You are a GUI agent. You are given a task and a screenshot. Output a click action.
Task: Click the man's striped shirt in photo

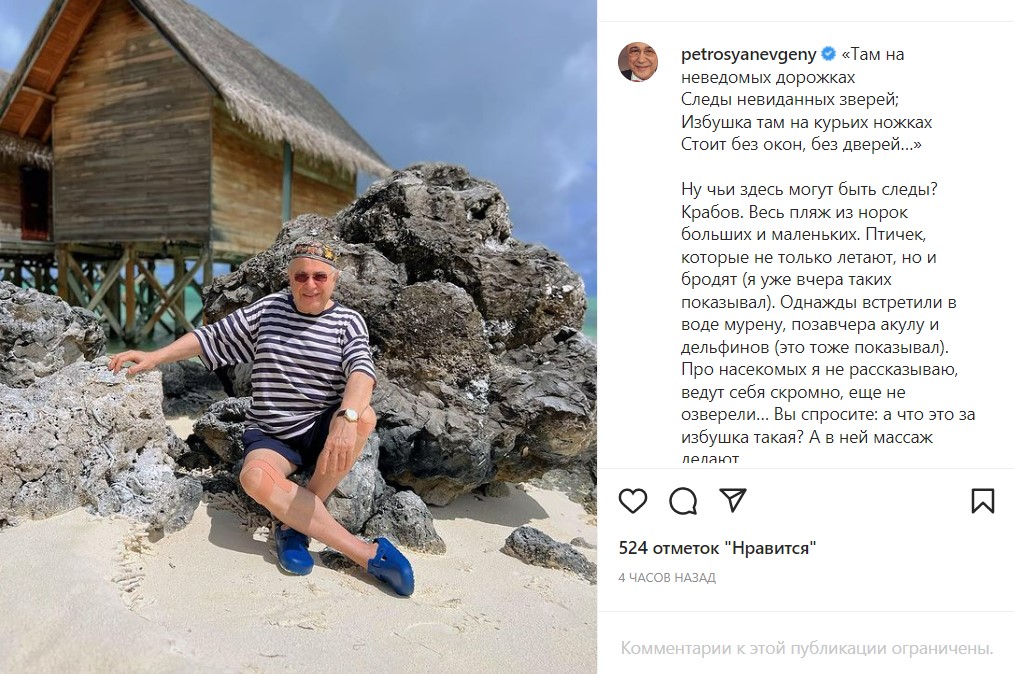(x=286, y=359)
